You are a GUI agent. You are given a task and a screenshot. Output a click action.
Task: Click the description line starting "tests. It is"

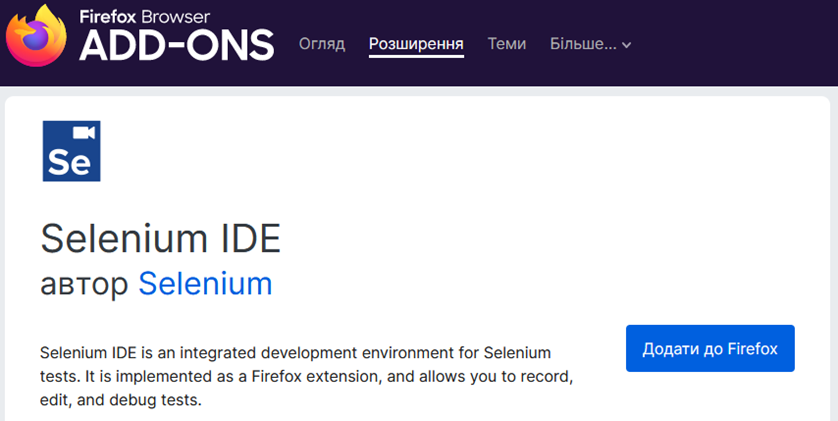pyautogui.click(x=307, y=377)
